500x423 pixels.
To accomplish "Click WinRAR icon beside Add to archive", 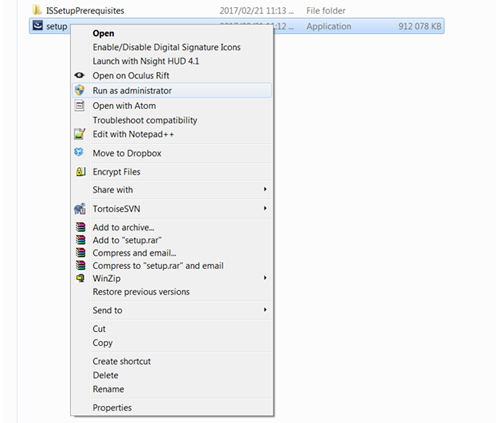I will click(80, 227).
